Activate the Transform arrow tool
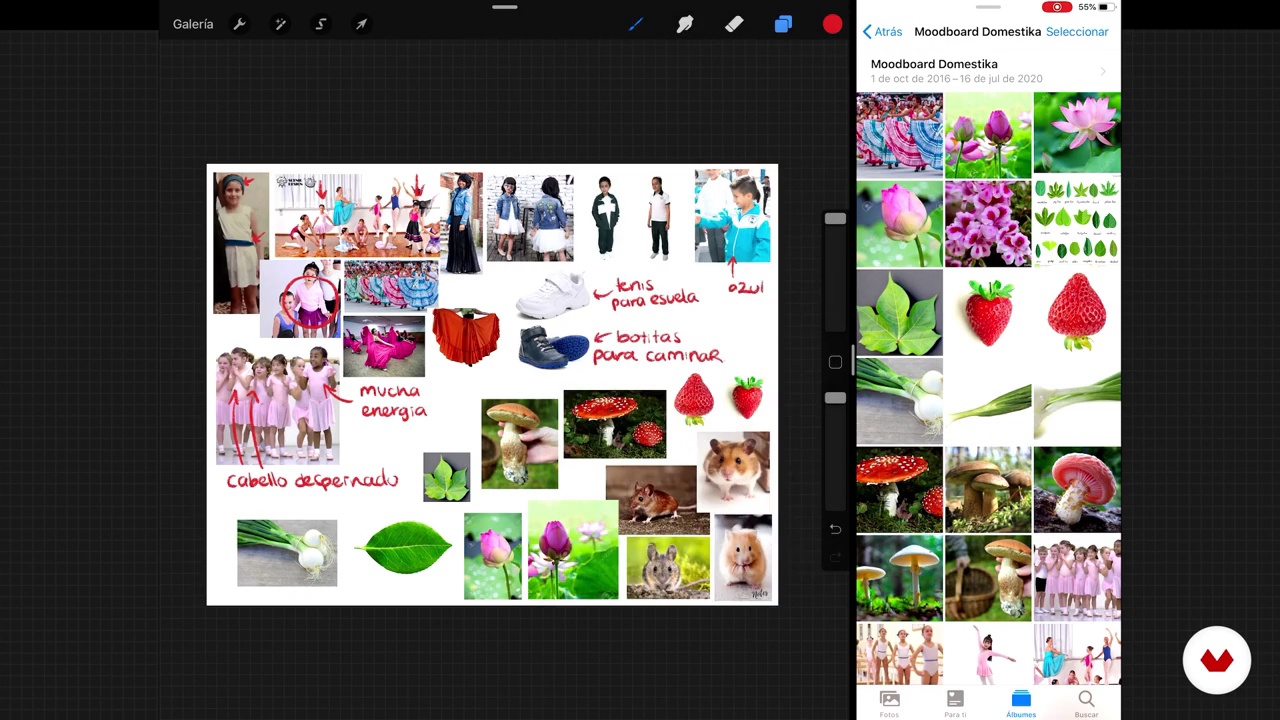The image size is (1280, 720). point(361,24)
